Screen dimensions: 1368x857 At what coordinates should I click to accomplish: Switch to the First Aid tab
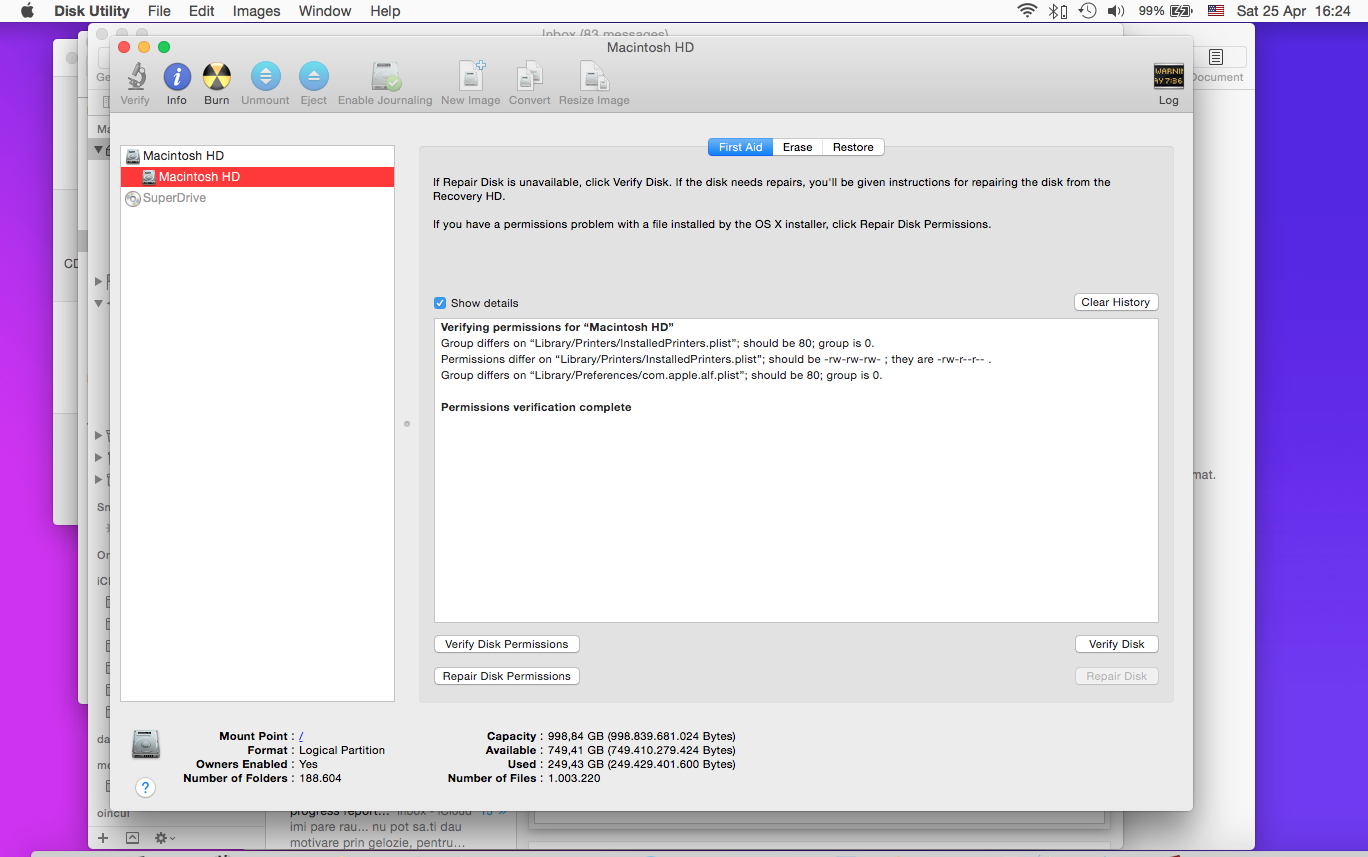(740, 147)
